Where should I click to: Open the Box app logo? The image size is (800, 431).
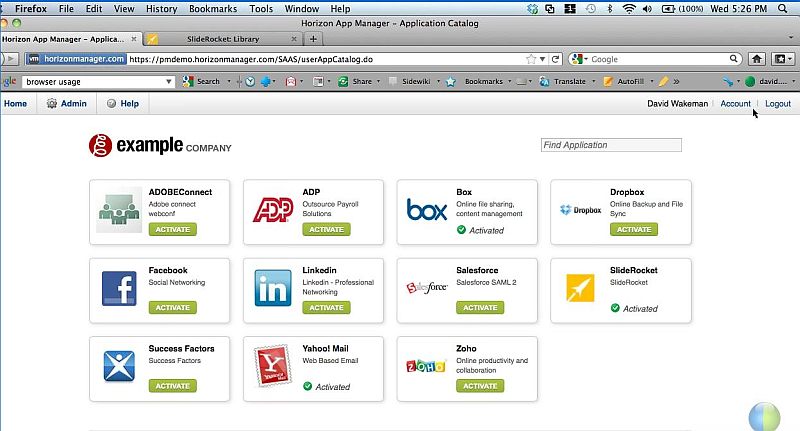[x=427, y=210]
